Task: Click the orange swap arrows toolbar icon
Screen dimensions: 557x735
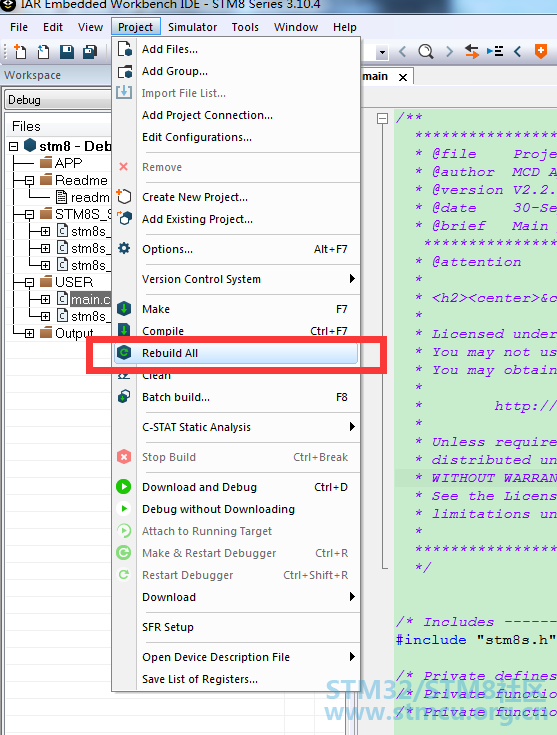Action: pyautogui.click(x=472, y=51)
